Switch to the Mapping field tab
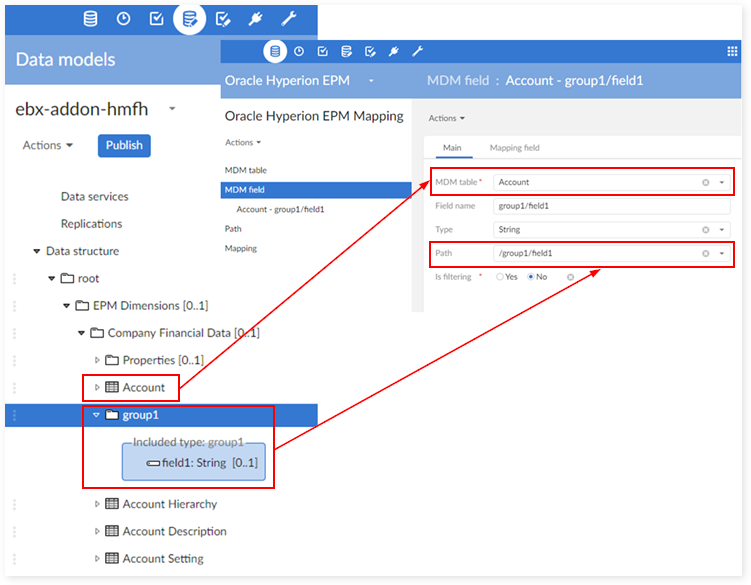This screenshot has height=585, width=751. click(514, 148)
